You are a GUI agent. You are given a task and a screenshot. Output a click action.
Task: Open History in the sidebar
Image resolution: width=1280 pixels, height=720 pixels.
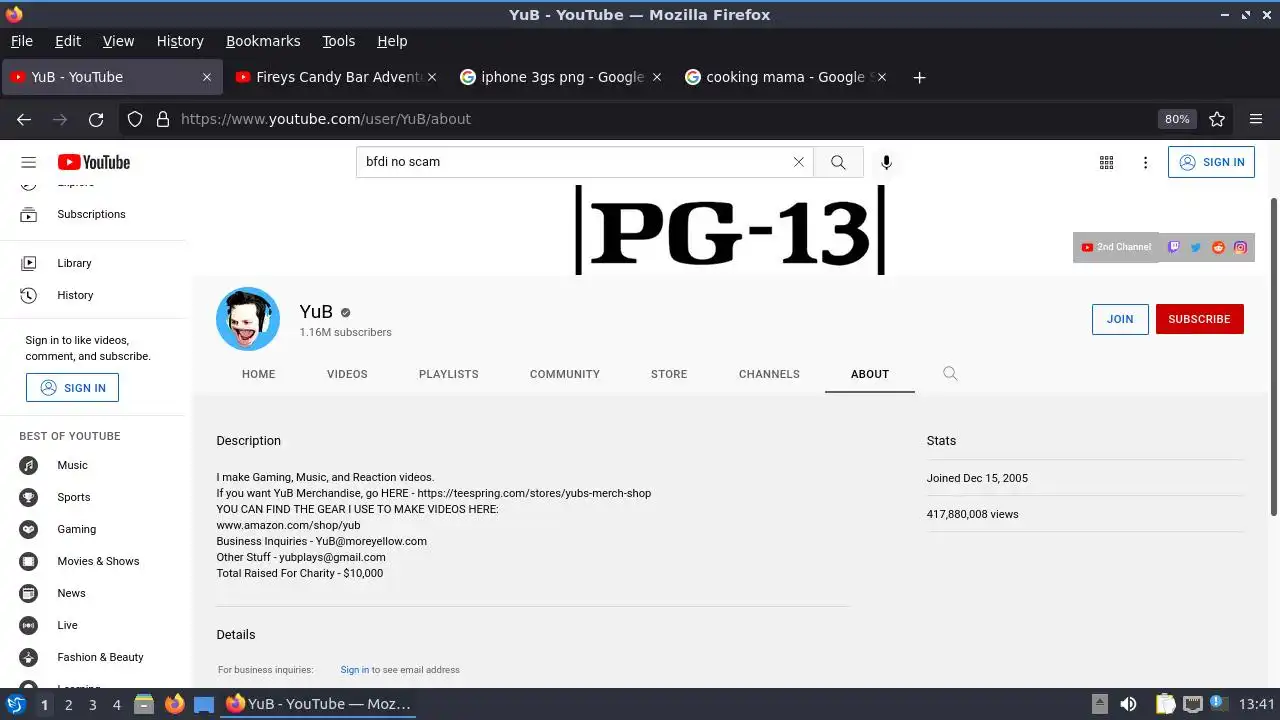(x=93, y=295)
